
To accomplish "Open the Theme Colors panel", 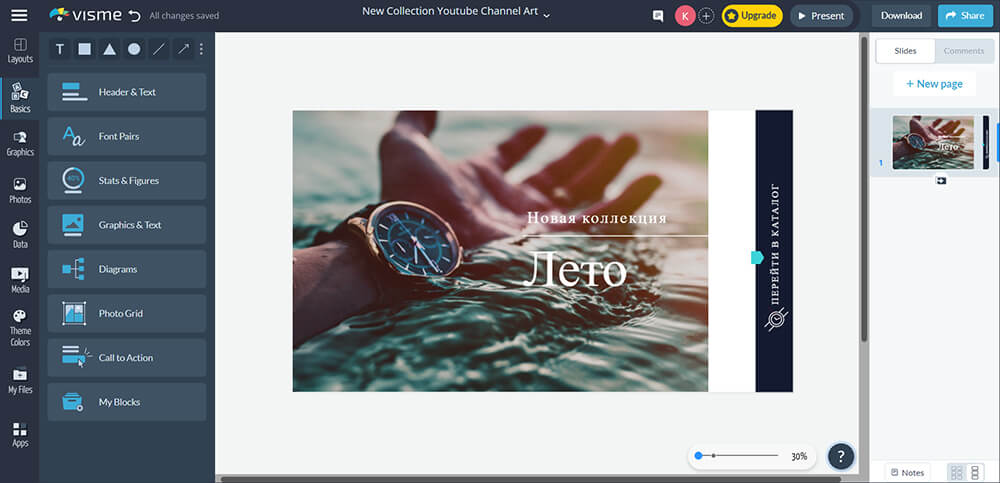I will coord(20,328).
